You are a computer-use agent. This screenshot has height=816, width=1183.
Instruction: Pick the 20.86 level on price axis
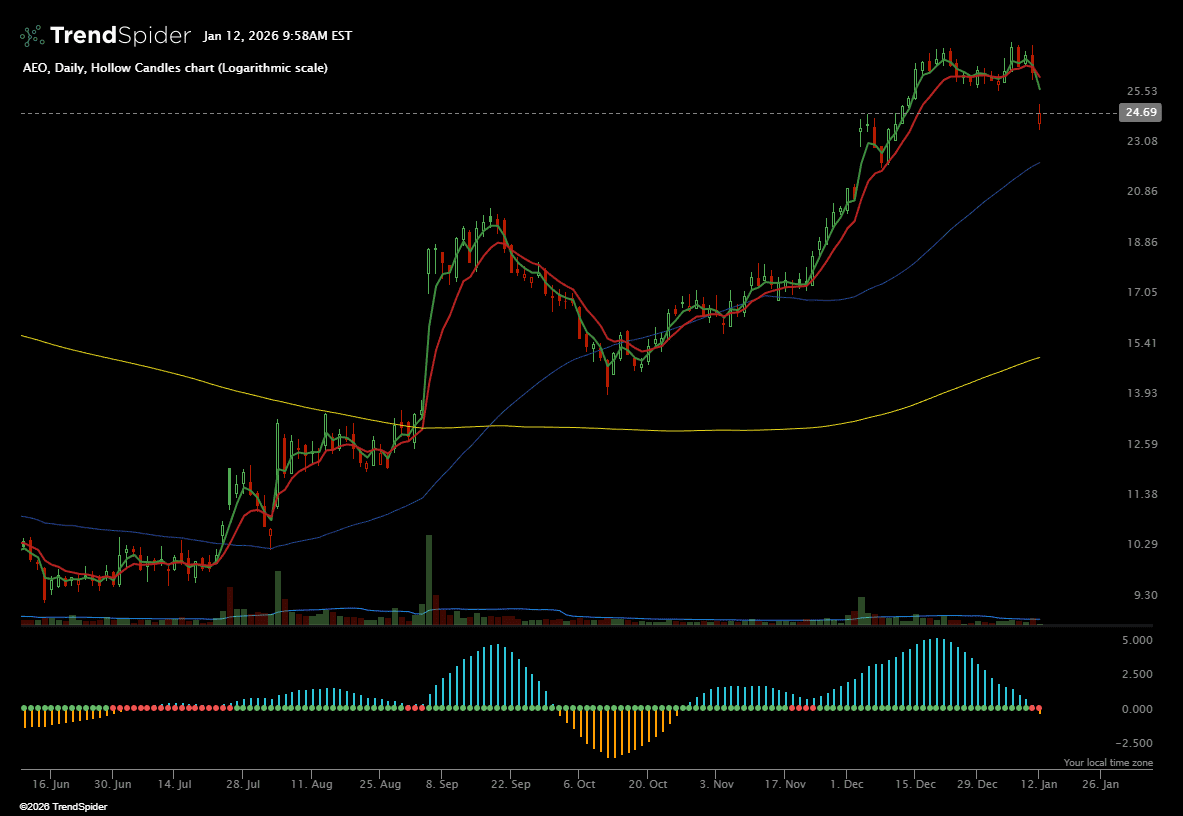coord(1141,191)
